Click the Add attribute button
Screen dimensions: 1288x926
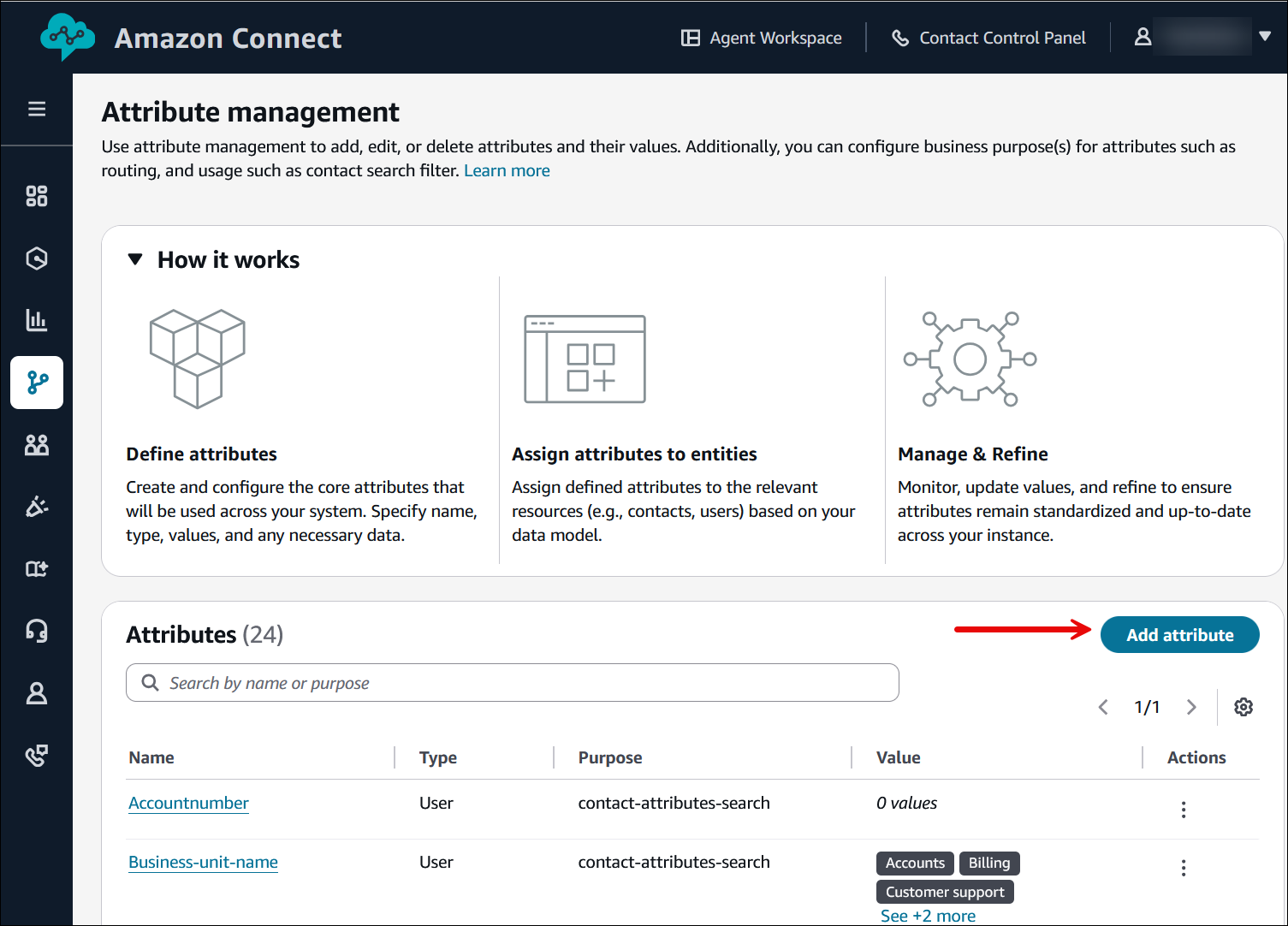tap(1179, 634)
